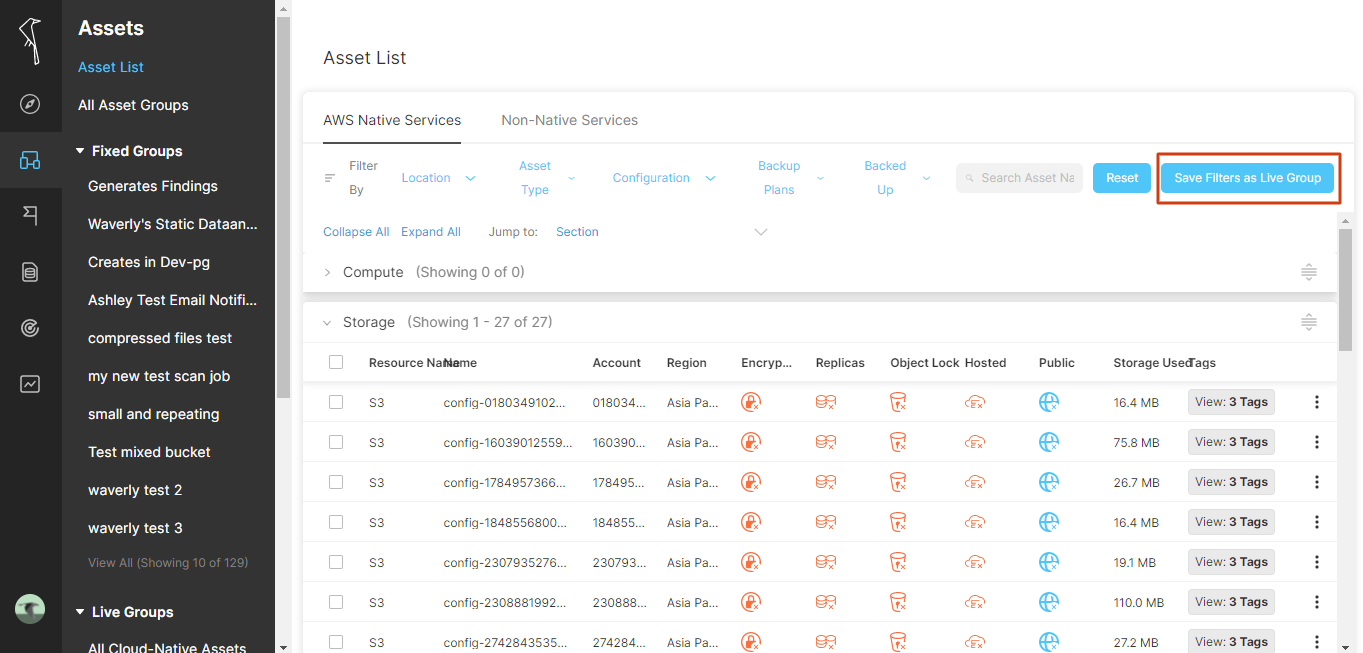Open kebab menu for config-16039012559 row
1363x653 pixels.
(x=1317, y=442)
